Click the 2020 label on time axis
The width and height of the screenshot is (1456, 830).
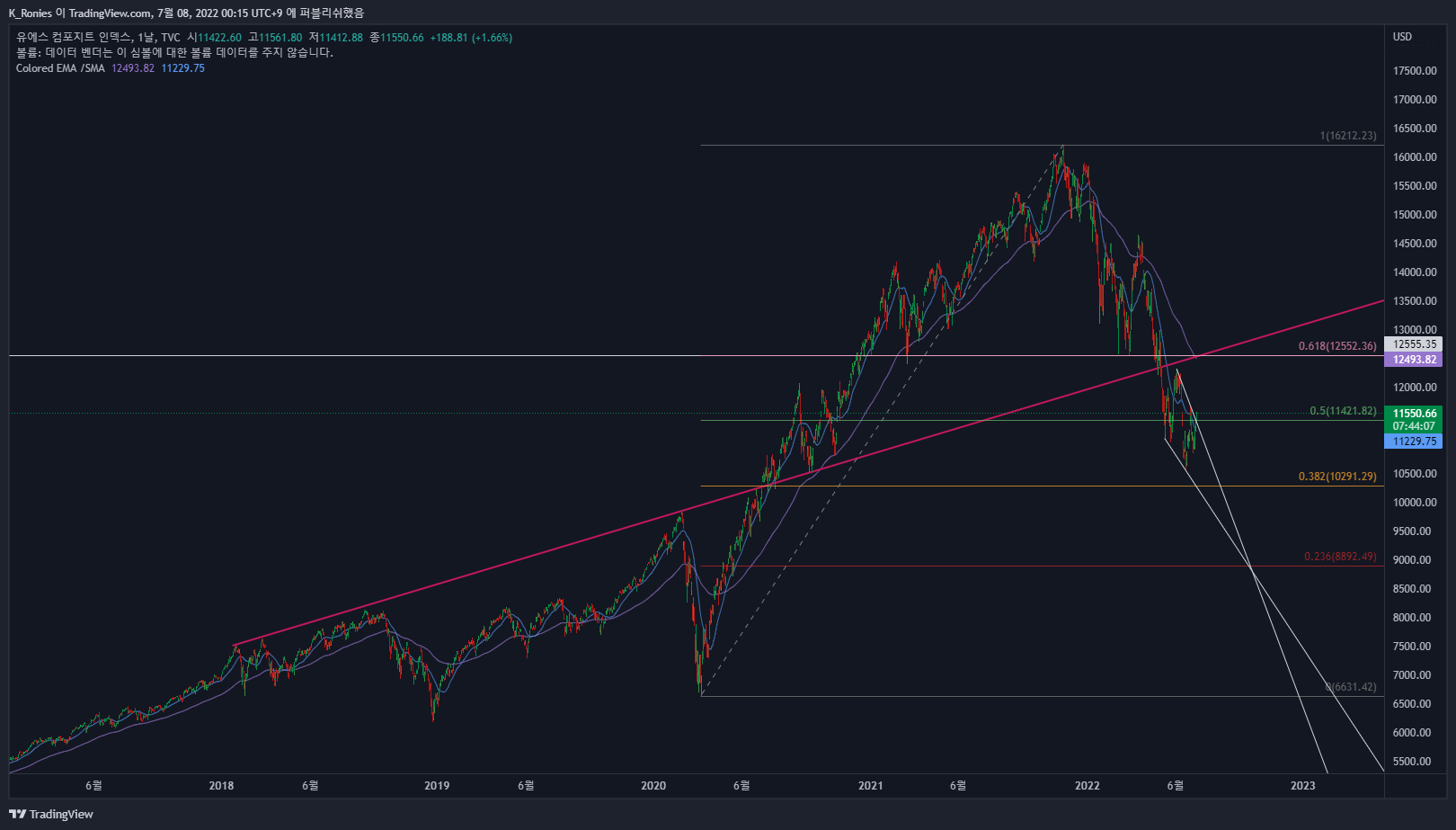pos(653,786)
